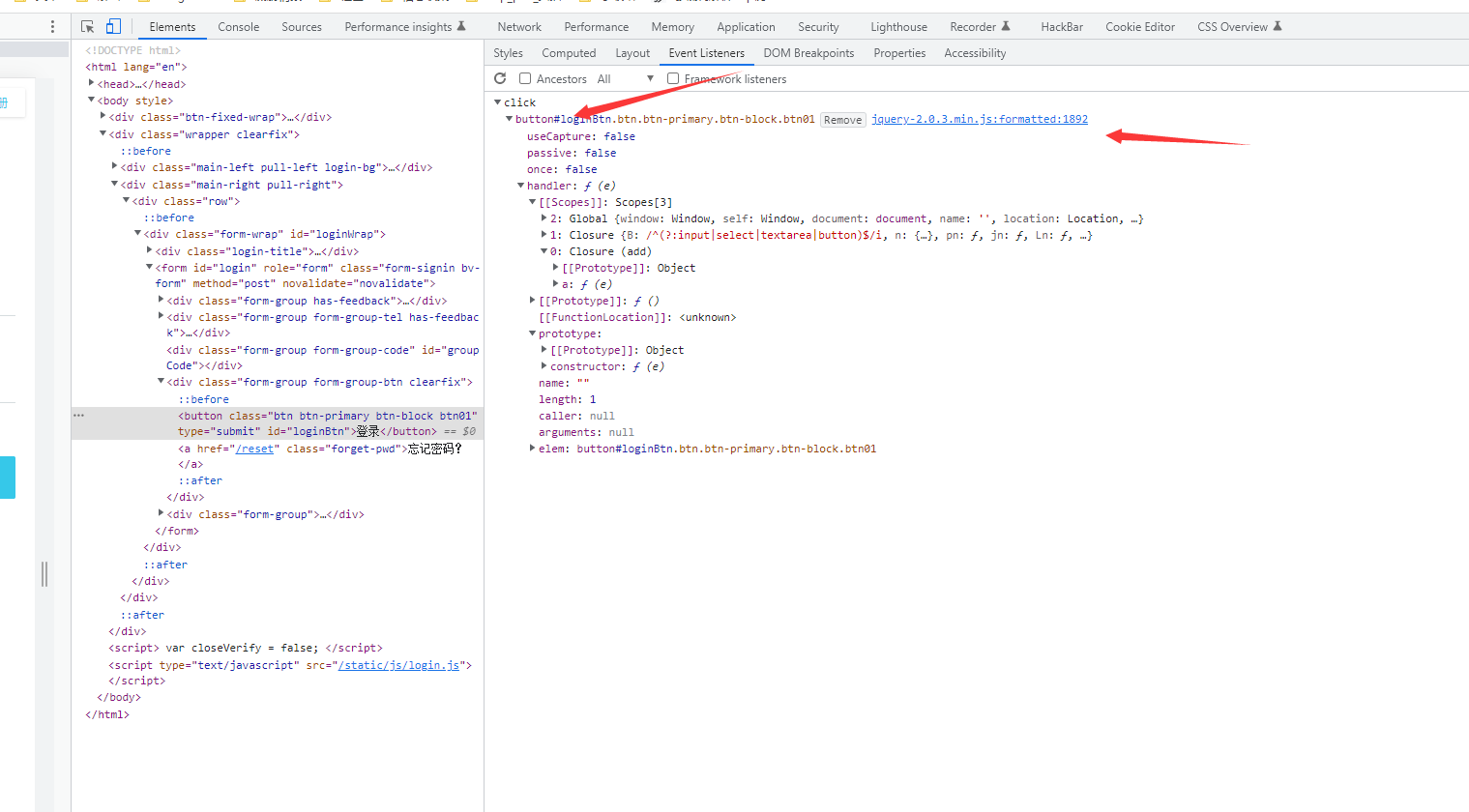This screenshot has width=1469, height=812.
Task: Open the Console tab
Action: pos(239,27)
